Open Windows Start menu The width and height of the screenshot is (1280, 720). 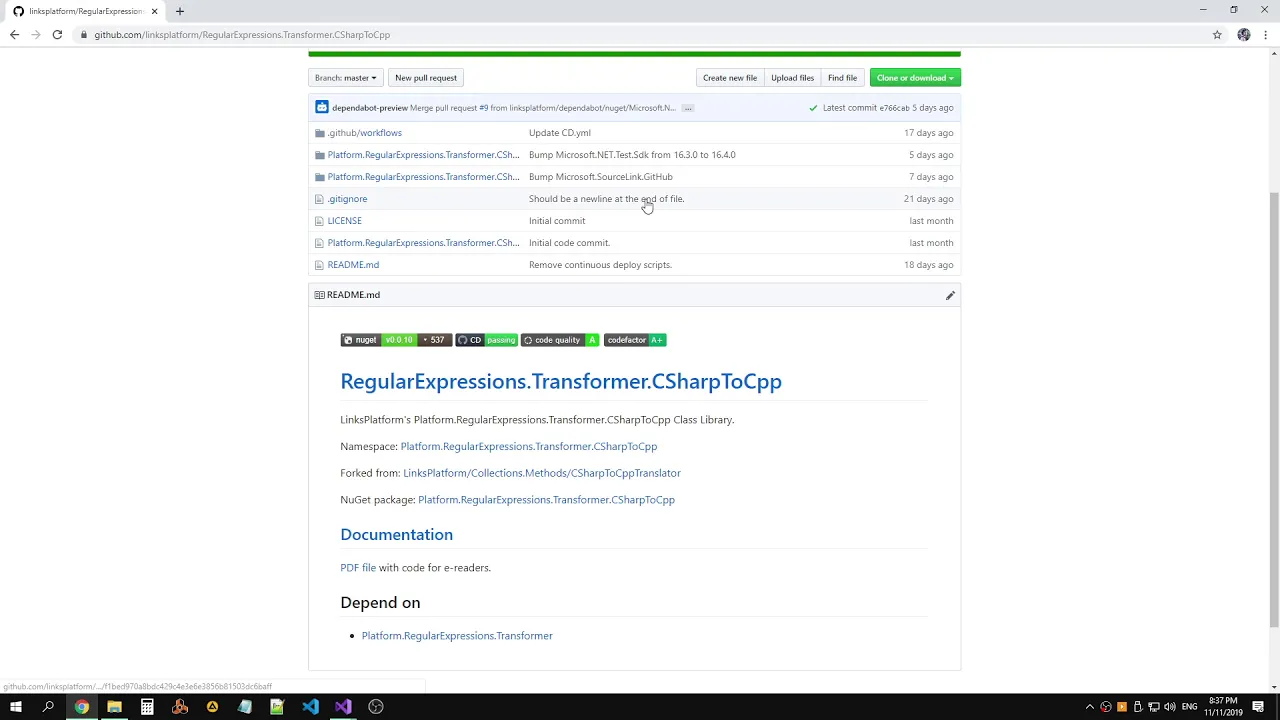pos(16,707)
